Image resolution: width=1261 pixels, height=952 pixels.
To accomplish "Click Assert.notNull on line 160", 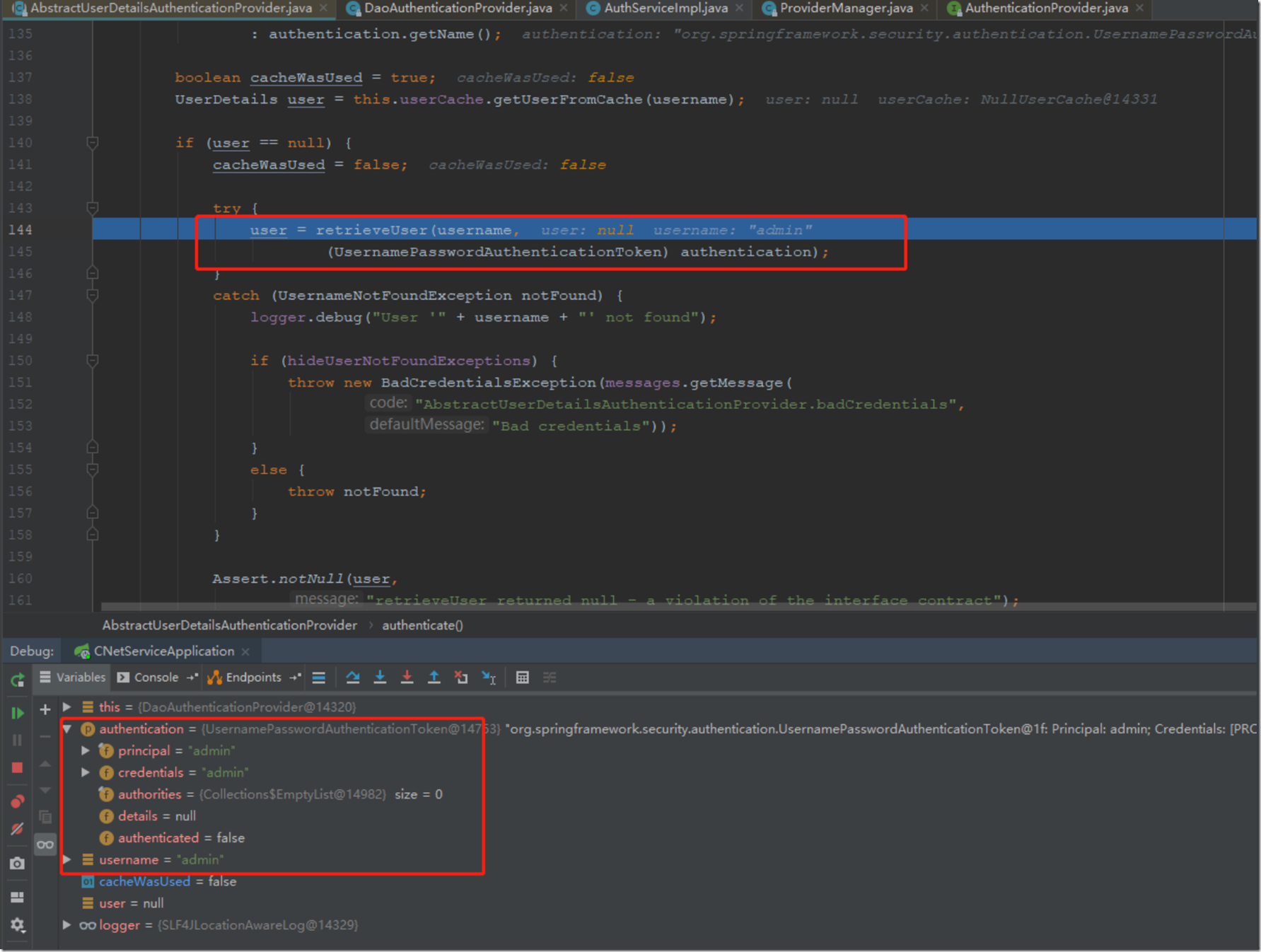I will [277, 579].
